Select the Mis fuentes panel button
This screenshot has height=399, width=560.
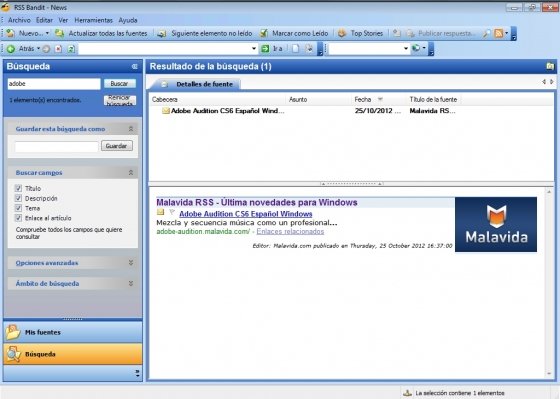pyautogui.click(x=73, y=332)
